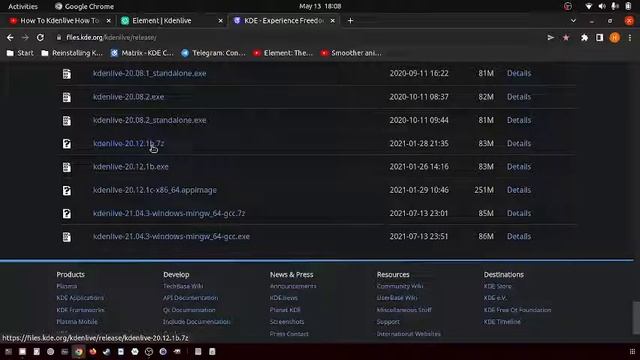Download kdenlive-20.08.1_standalone.exe
This screenshot has width=640, height=360.
(x=149, y=73)
